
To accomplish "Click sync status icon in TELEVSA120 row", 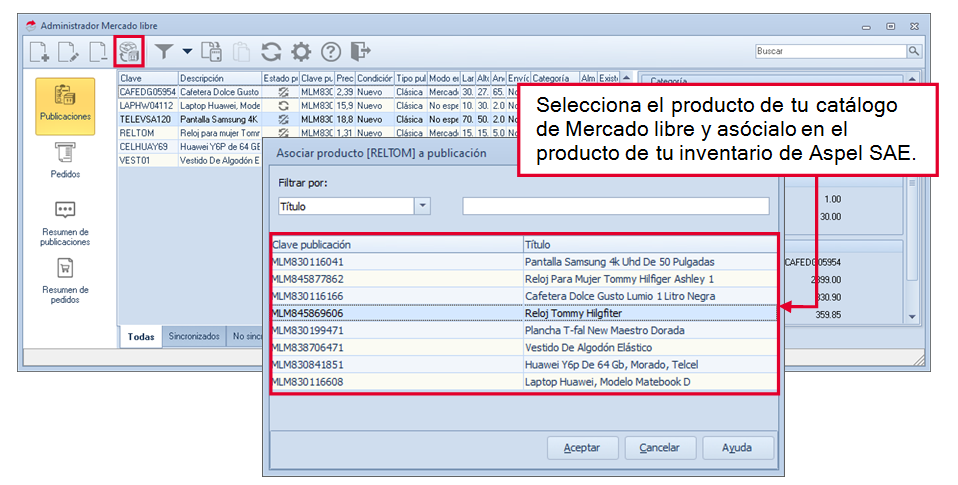I will click(283, 119).
